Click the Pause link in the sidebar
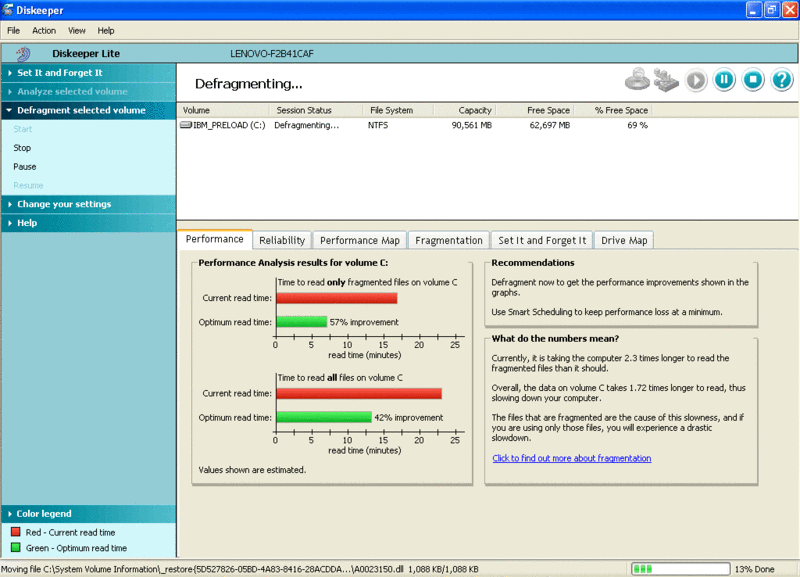This screenshot has height=577, width=800. pyautogui.click(x=24, y=167)
